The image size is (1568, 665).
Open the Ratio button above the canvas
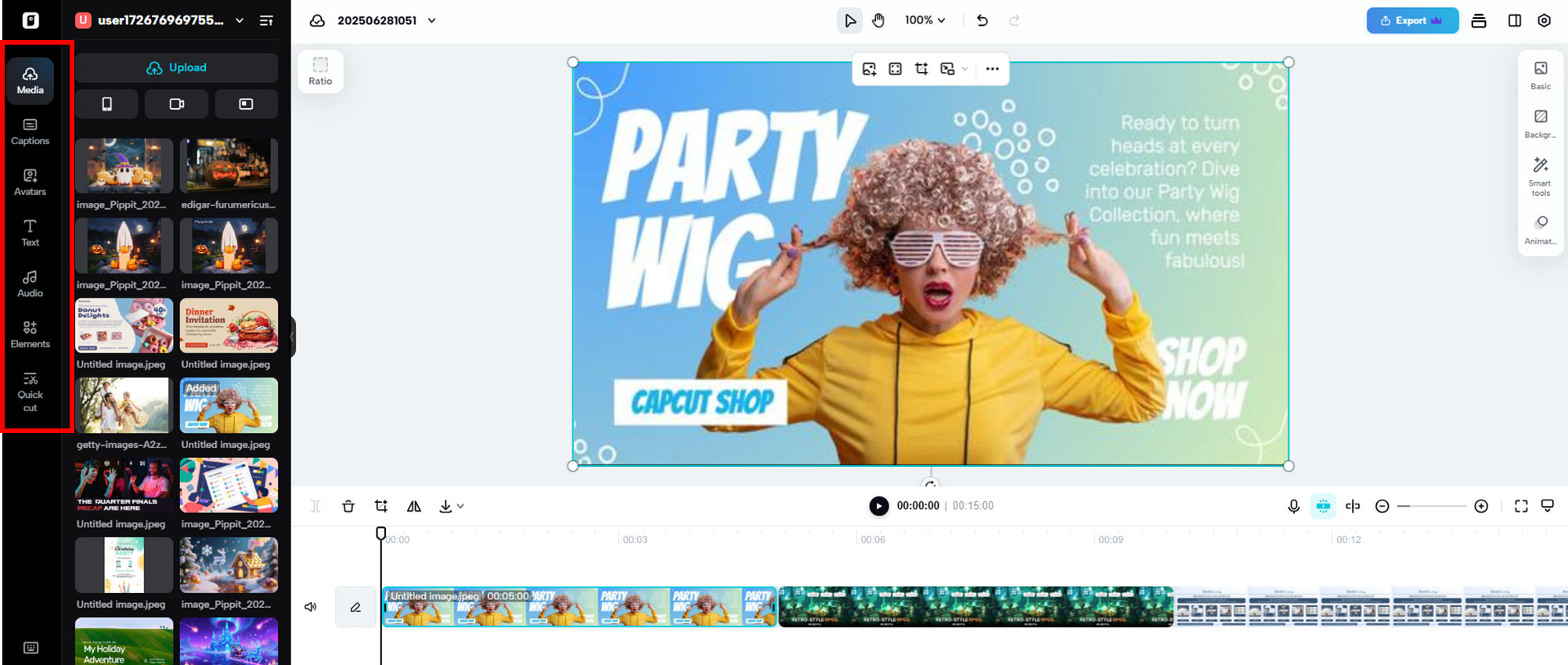point(320,71)
